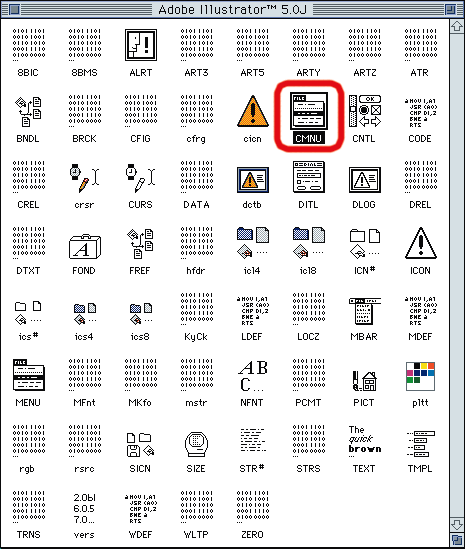Select the icl4 icon resource
The height and width of the screenshot is (549, 465).
tap(253, 243)
